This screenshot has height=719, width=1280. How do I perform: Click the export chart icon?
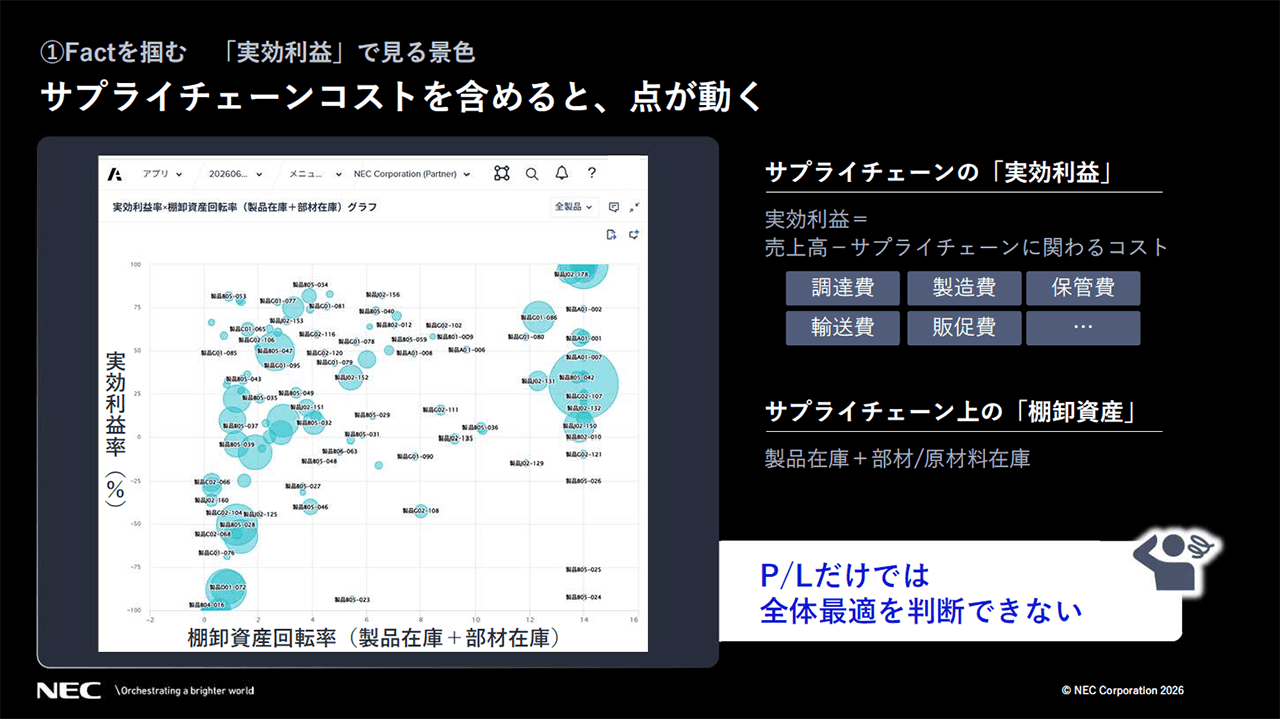612,234
